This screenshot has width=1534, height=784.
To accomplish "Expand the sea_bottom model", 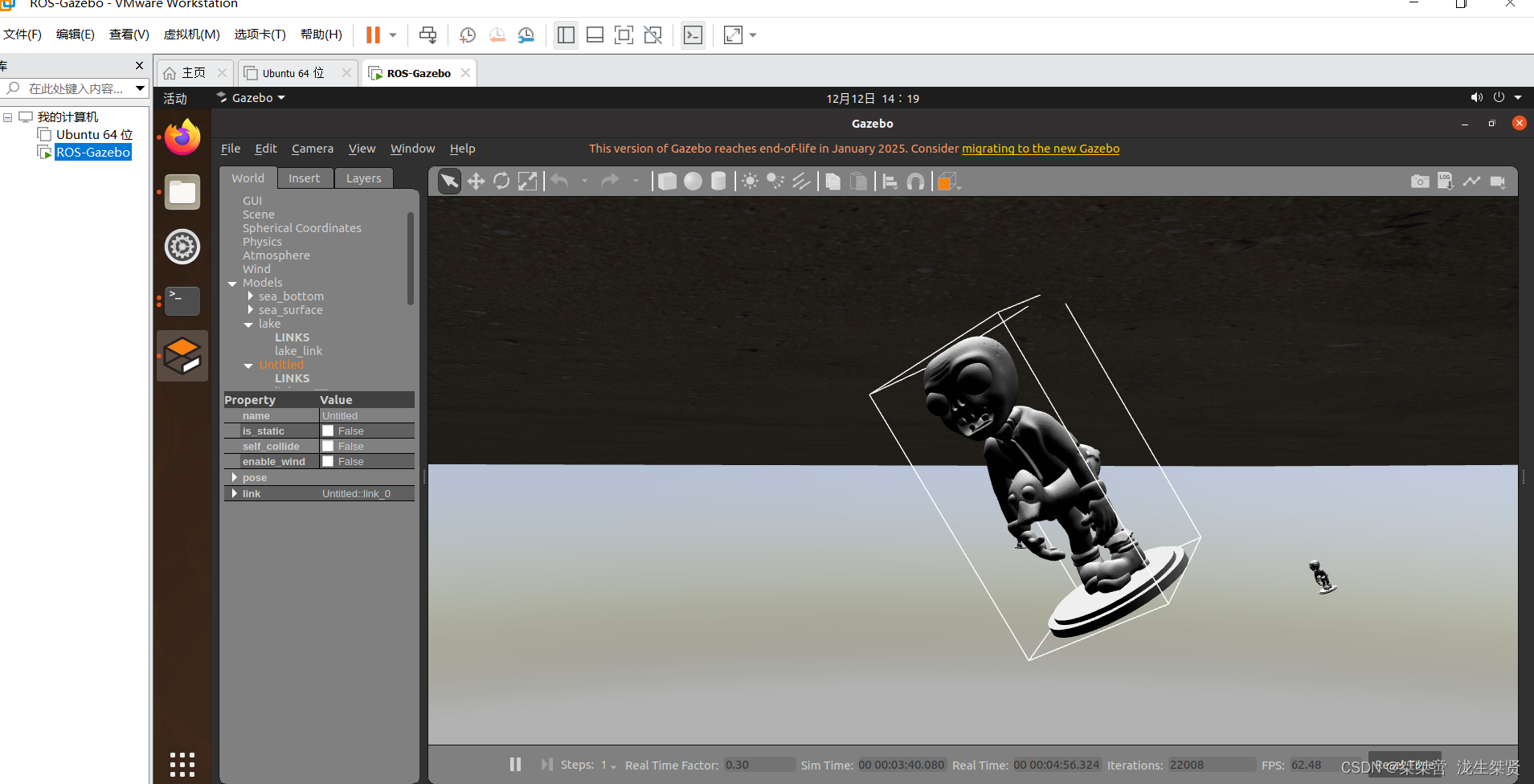I will pyautogui.click(x=250, y=296).
